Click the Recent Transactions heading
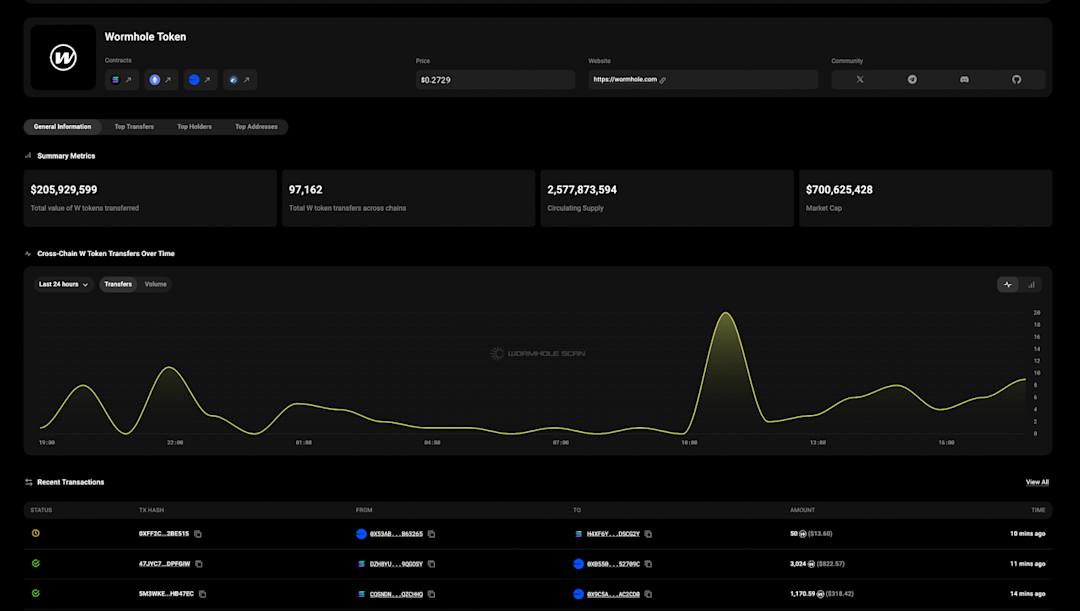The image size is (1080, 611). coord(70,482)
